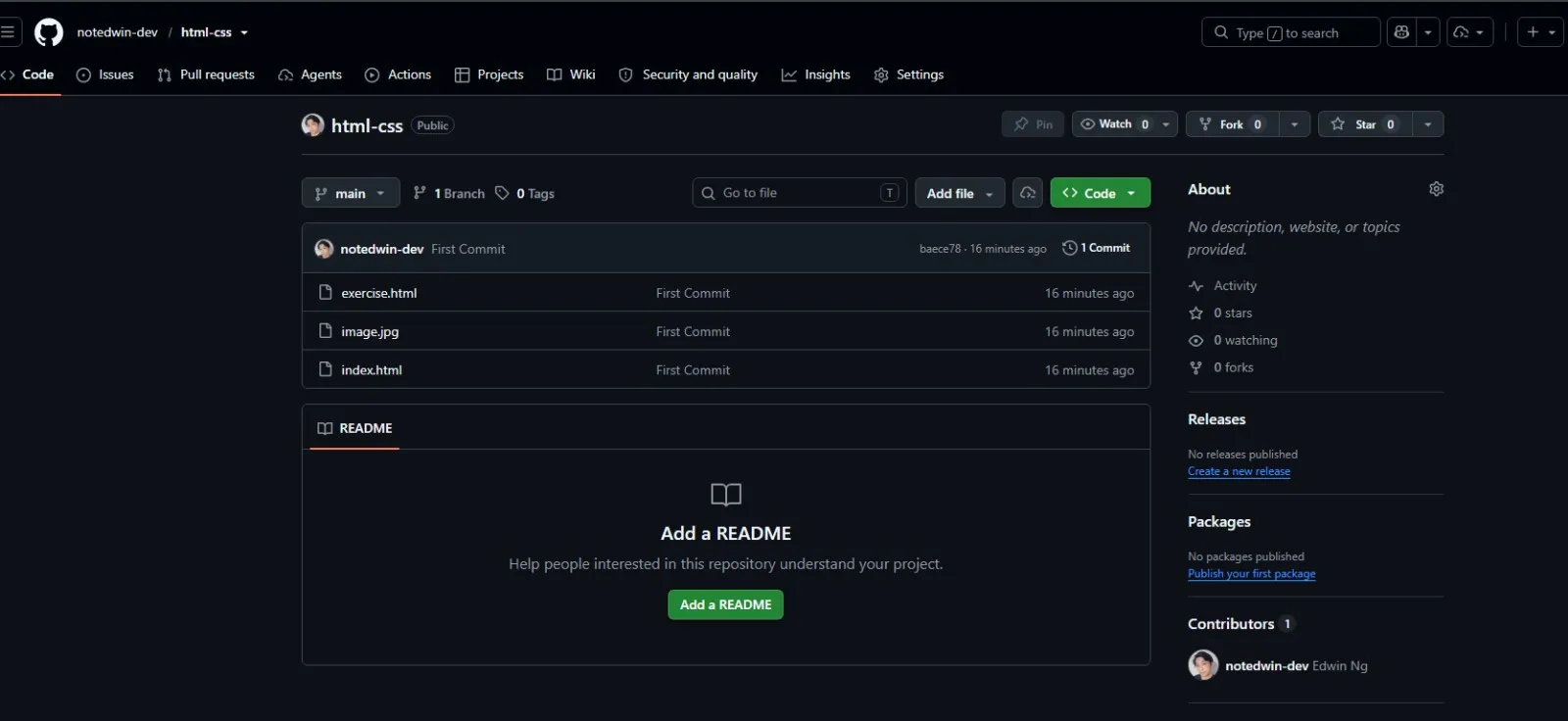
Task: Open First Commit message on index.html row
Action: click(x=693, y=369)
